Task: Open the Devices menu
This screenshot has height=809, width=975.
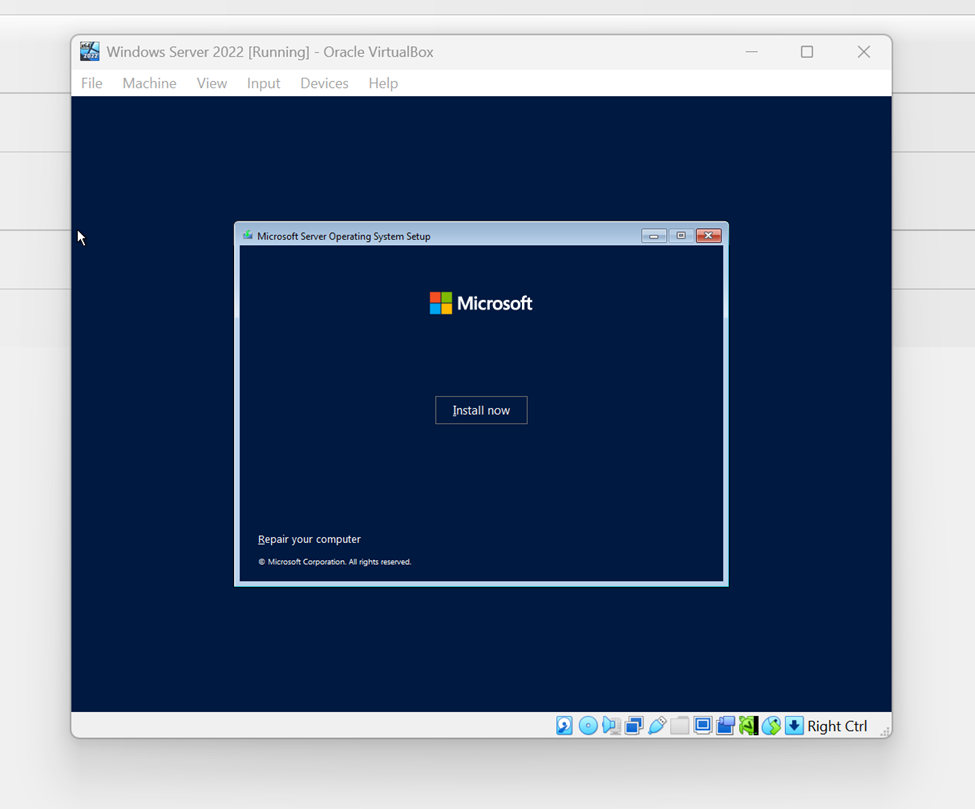Action: [x=325, y=83]
